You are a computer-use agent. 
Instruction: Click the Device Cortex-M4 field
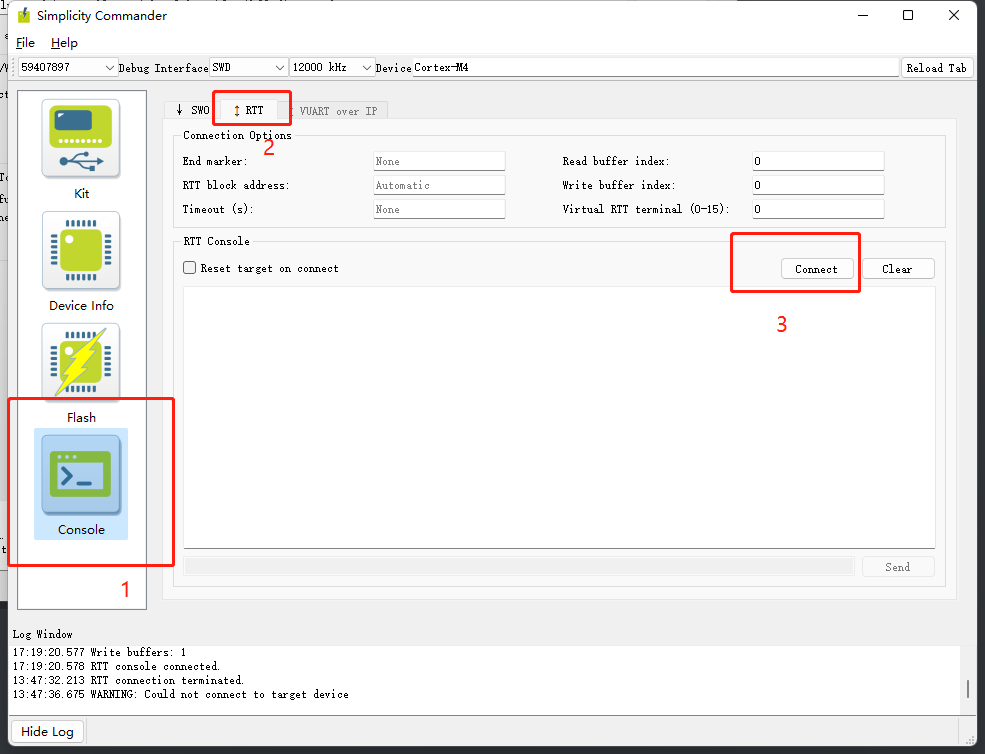(x=656, y=67)
